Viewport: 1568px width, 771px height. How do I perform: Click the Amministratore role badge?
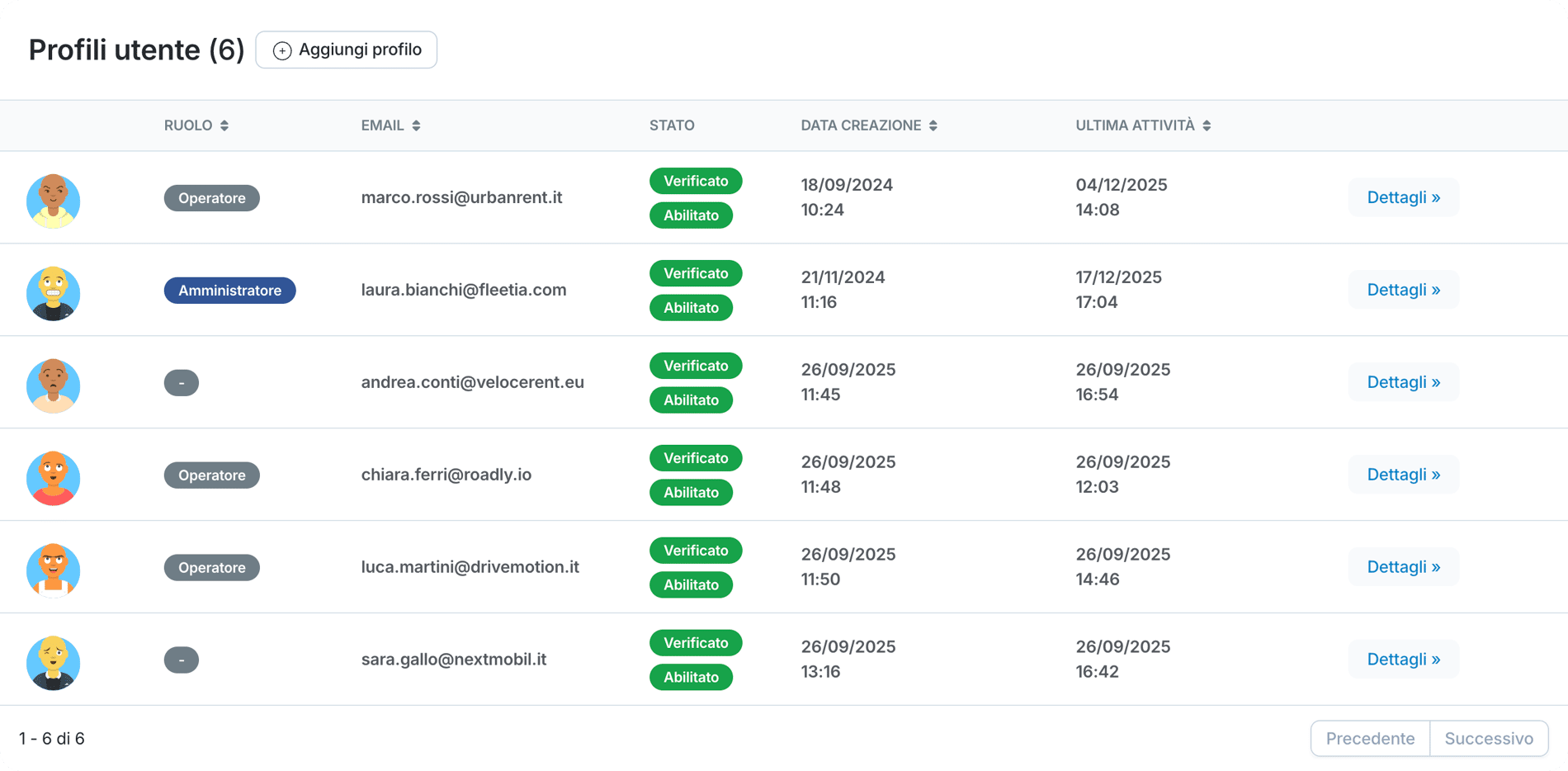tap(229, 291)
